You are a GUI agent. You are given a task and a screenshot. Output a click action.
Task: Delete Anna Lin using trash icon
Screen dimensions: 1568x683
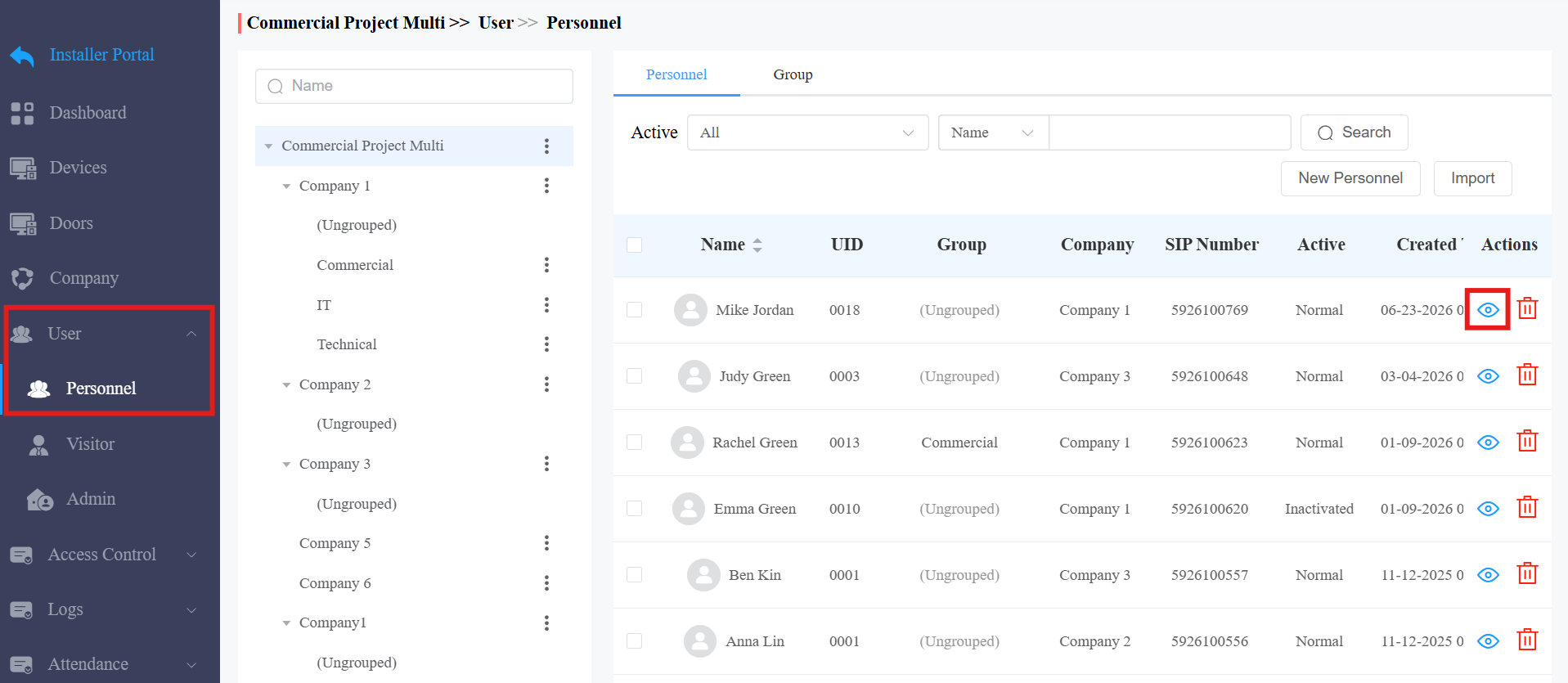(1527, 640)
